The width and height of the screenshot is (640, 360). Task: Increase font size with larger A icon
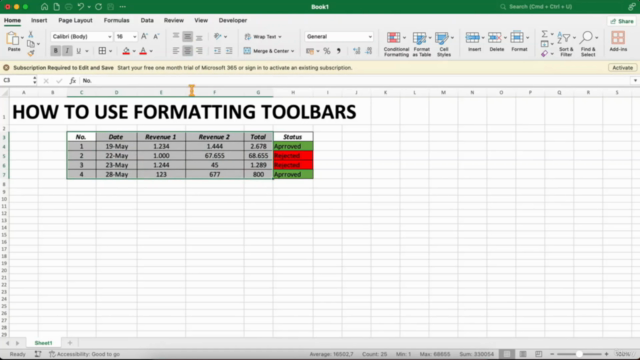[x=144, y=36]
